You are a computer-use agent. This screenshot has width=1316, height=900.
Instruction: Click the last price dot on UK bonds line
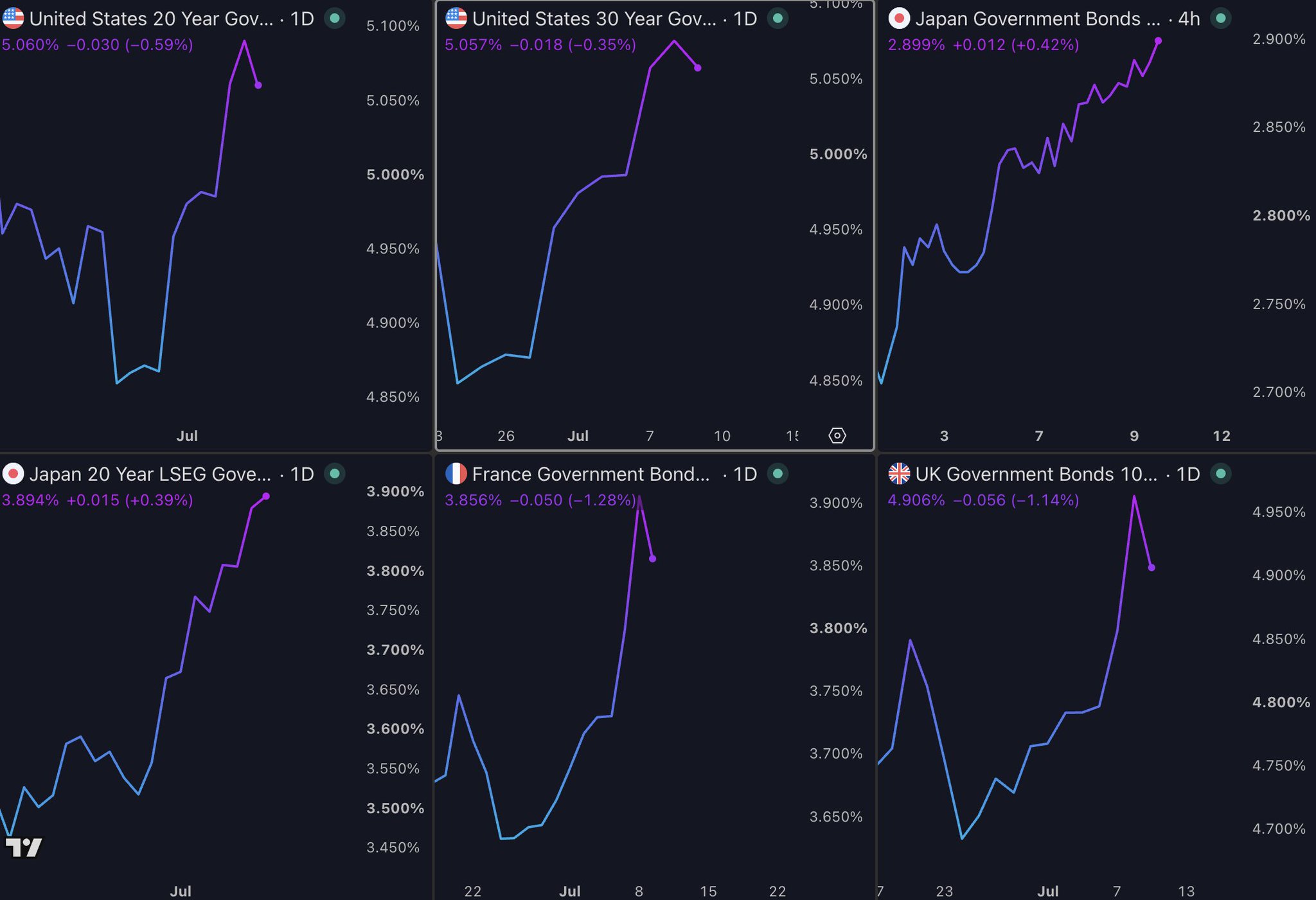point(1151,568)
